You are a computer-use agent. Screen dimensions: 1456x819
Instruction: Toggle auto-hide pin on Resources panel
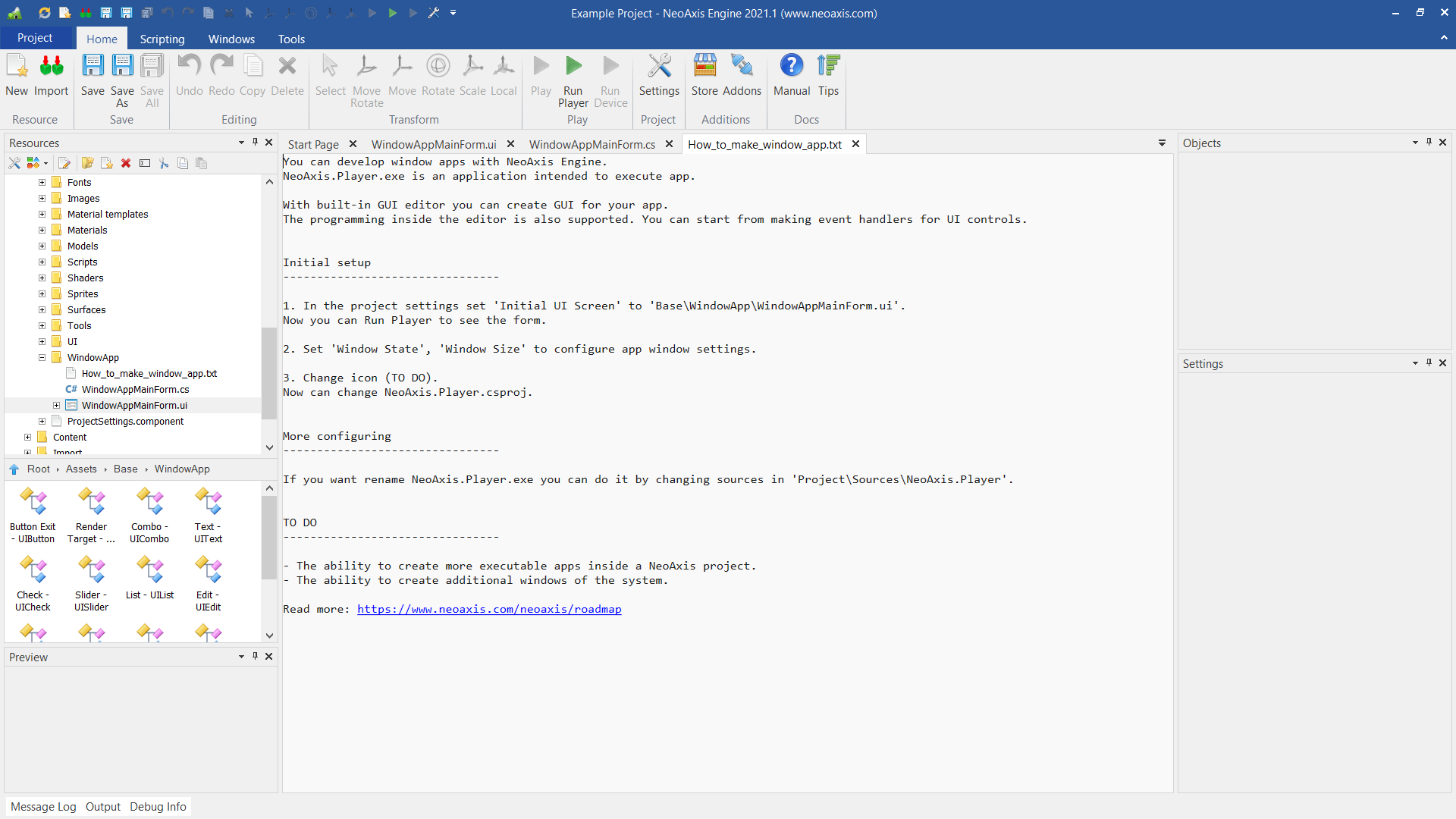tap(256, 142)
